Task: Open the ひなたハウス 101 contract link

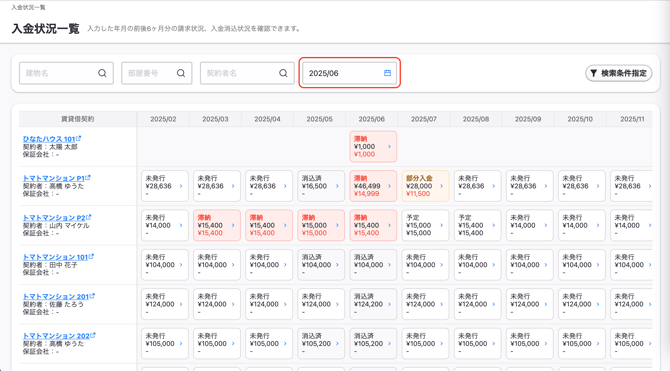Action: pos(49,139)
